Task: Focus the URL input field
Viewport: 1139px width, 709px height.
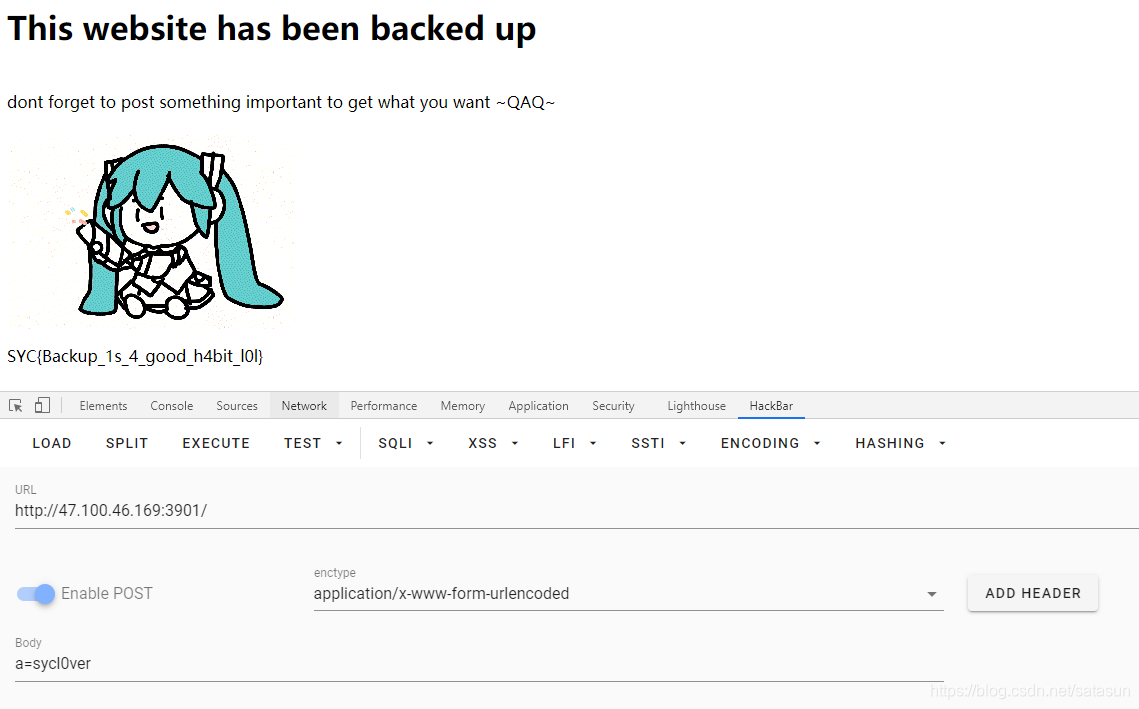Action: click(x=577, y=511)
